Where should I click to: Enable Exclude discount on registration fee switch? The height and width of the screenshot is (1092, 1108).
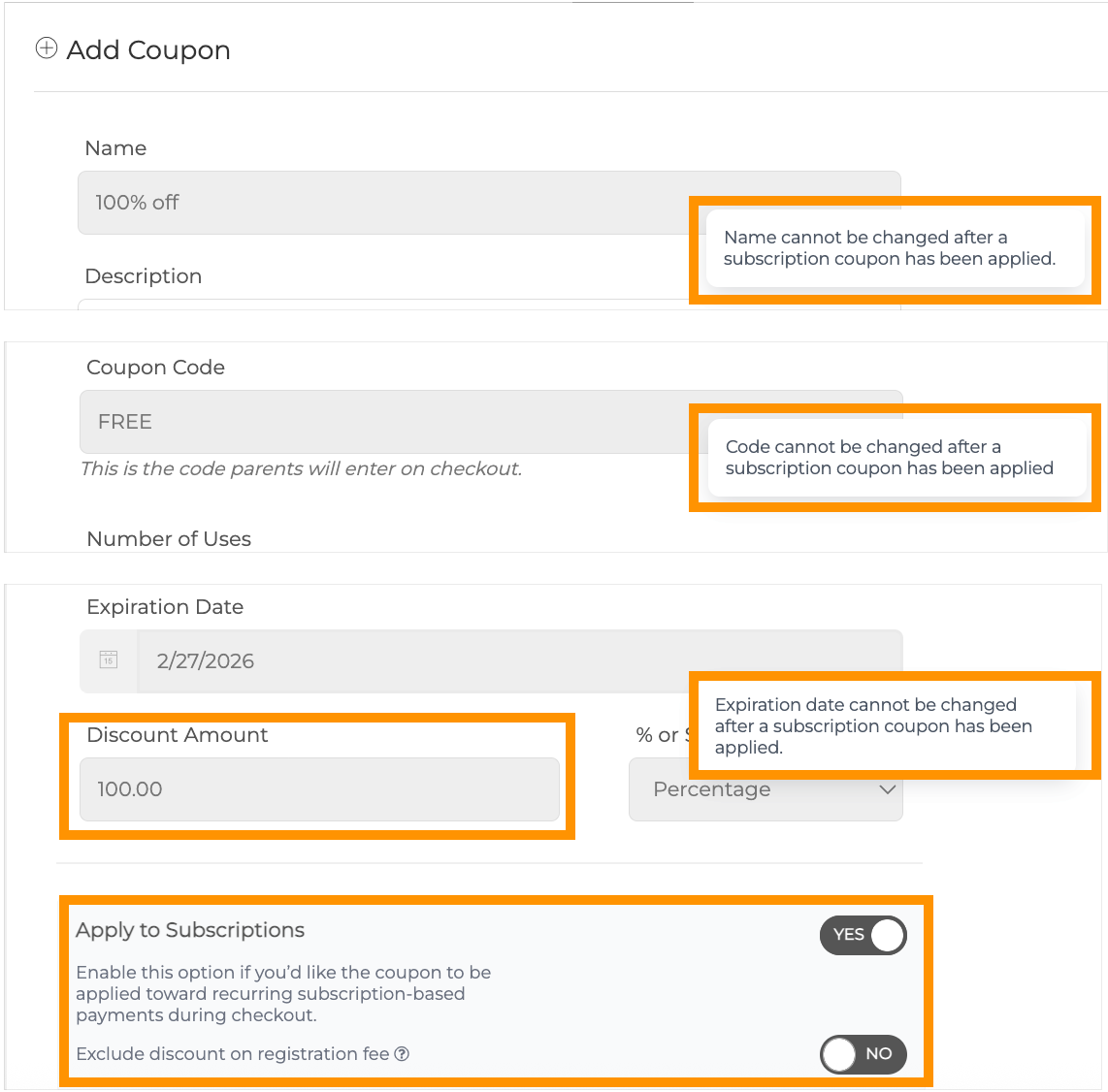863,1054
